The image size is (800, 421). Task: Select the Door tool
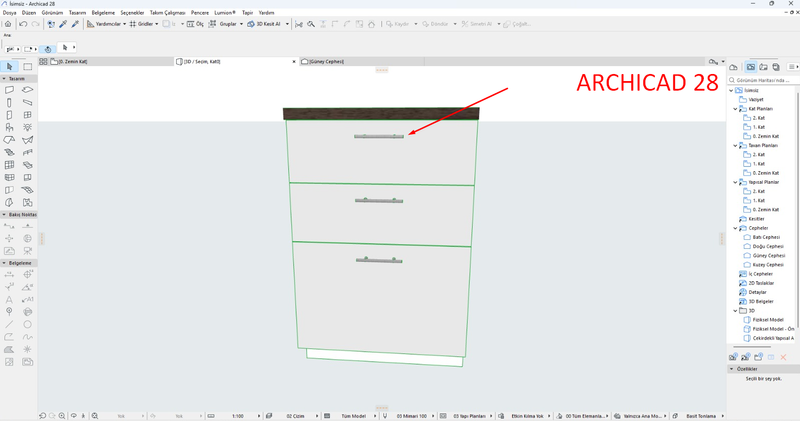click(9, 115)
